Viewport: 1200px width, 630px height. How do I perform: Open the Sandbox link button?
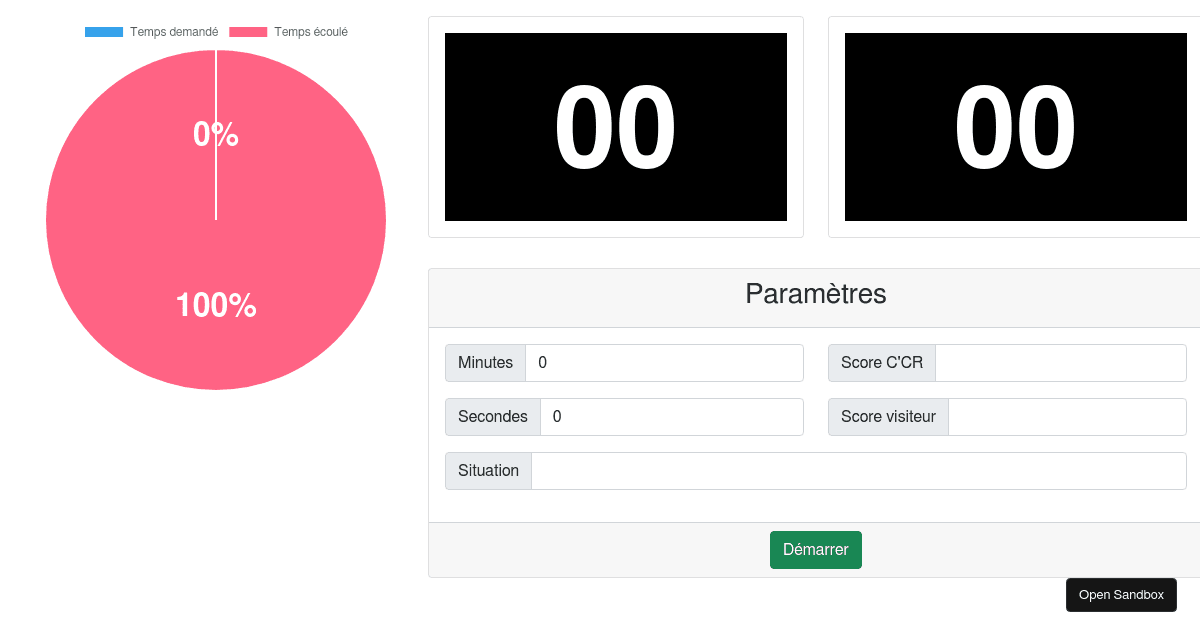click(1121, 595)
